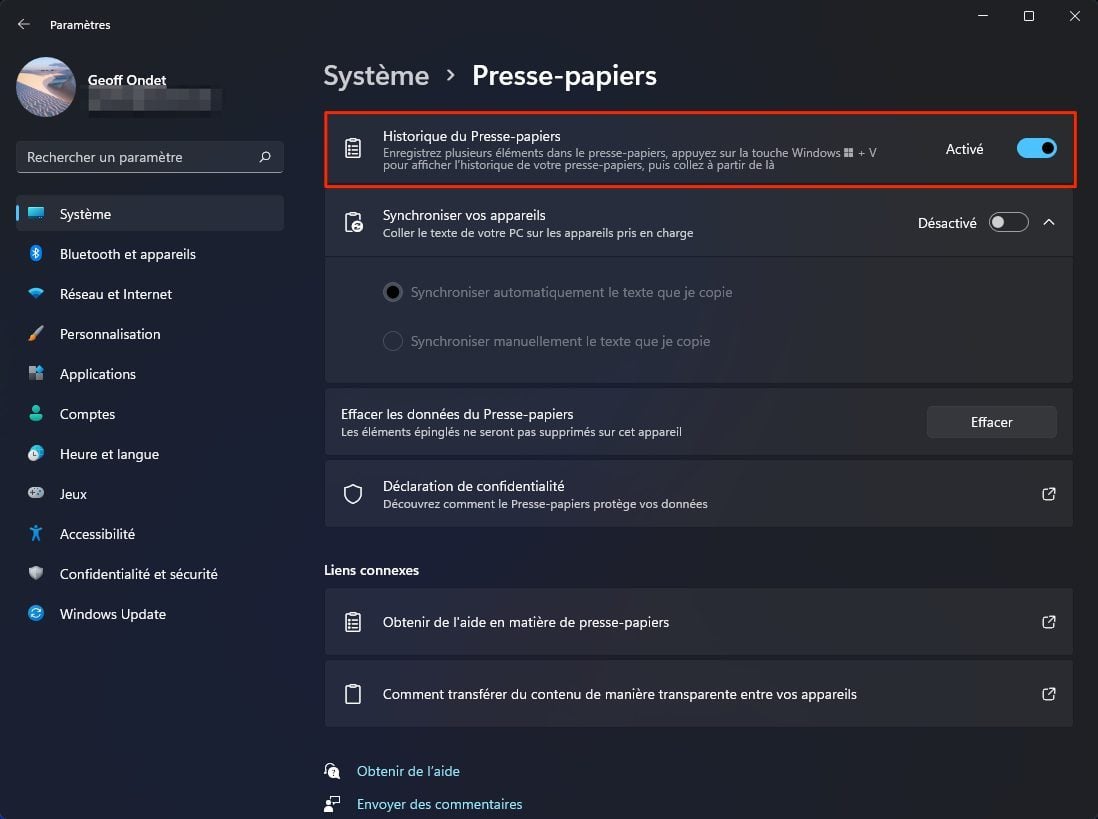Maximize the Paramètres window

coord(1029,15)
